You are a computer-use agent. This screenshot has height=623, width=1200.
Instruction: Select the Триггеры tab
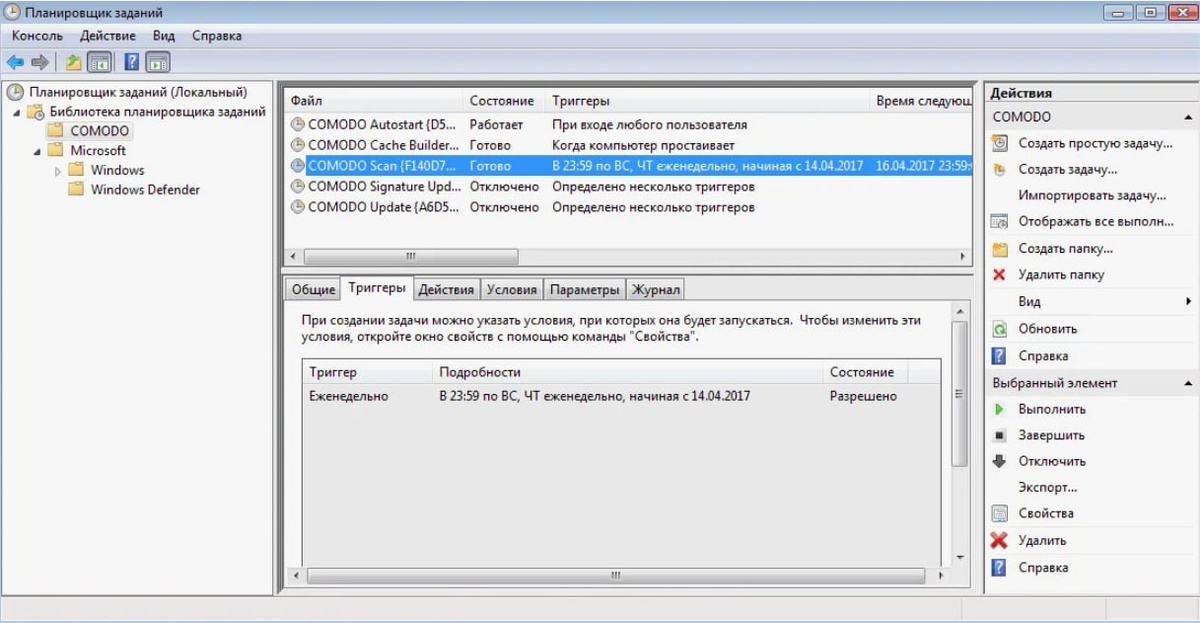click(x=377, y=288)
